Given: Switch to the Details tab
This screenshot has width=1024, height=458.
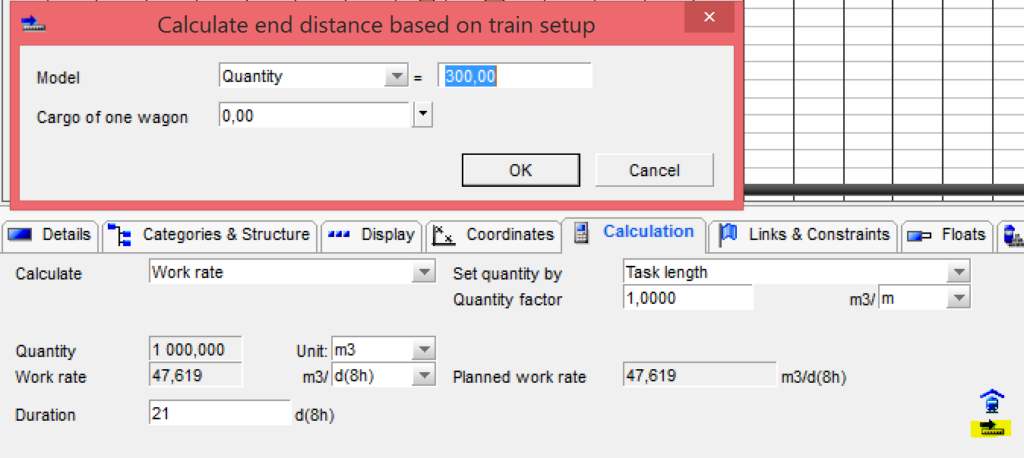Looking at the screenshot, I should (x=50, y=235).
